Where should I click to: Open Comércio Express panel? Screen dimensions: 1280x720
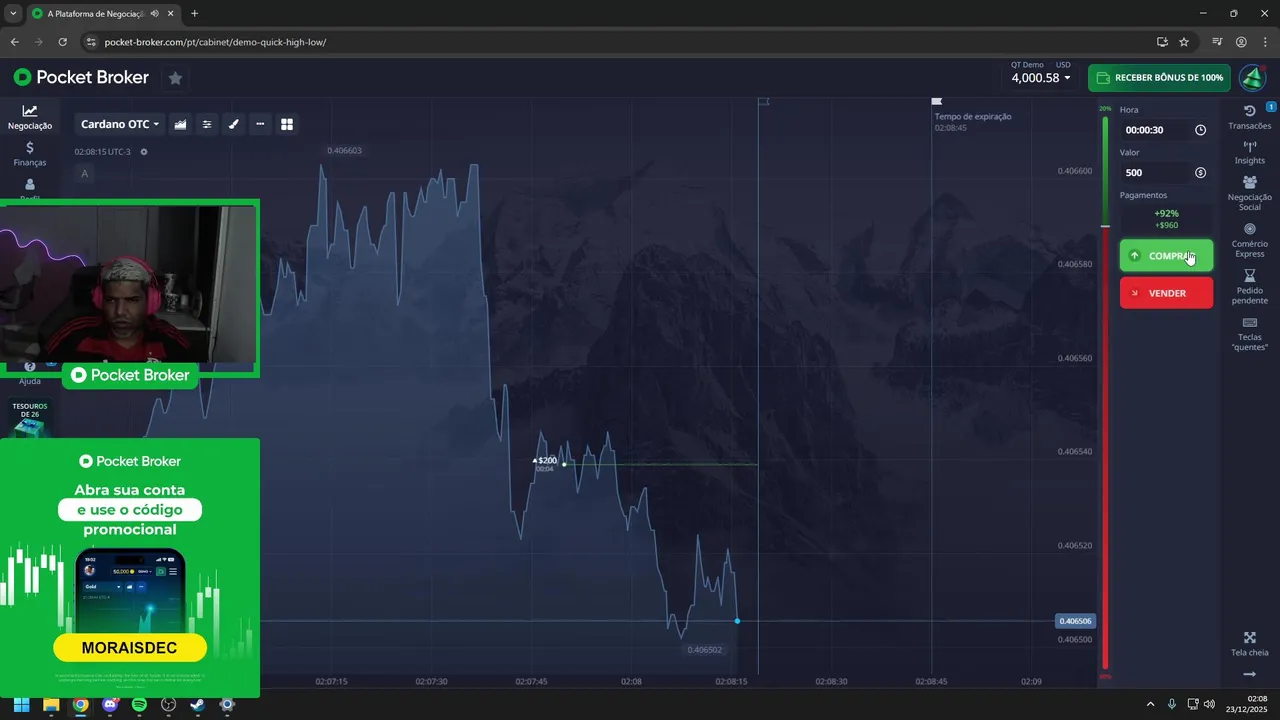pos(1250,240)
